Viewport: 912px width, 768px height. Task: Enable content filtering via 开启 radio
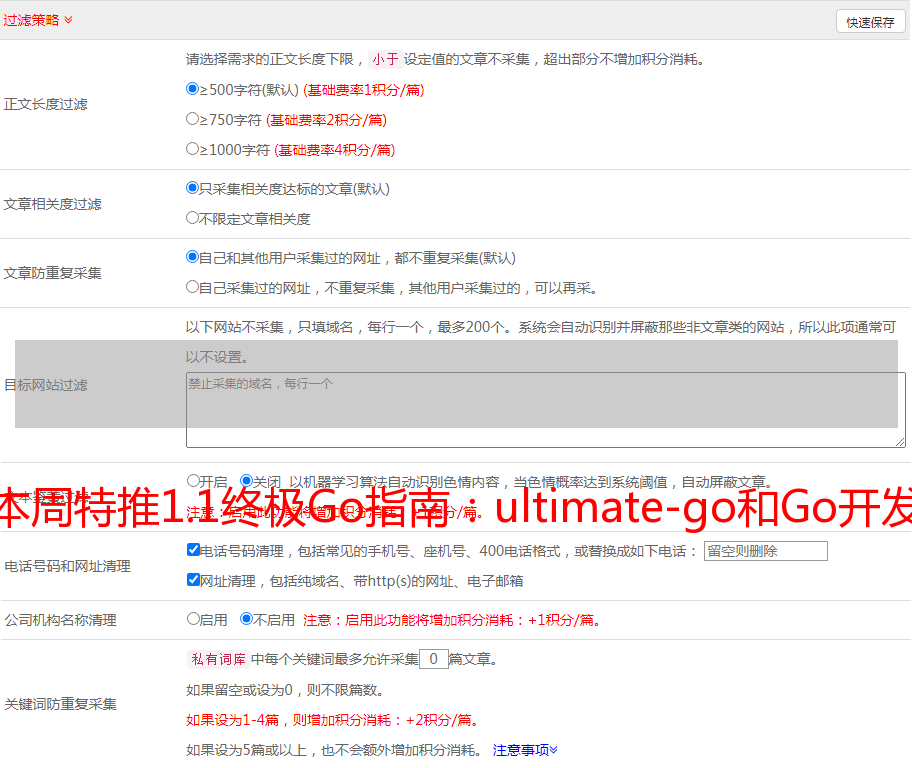tap(193, 481)
